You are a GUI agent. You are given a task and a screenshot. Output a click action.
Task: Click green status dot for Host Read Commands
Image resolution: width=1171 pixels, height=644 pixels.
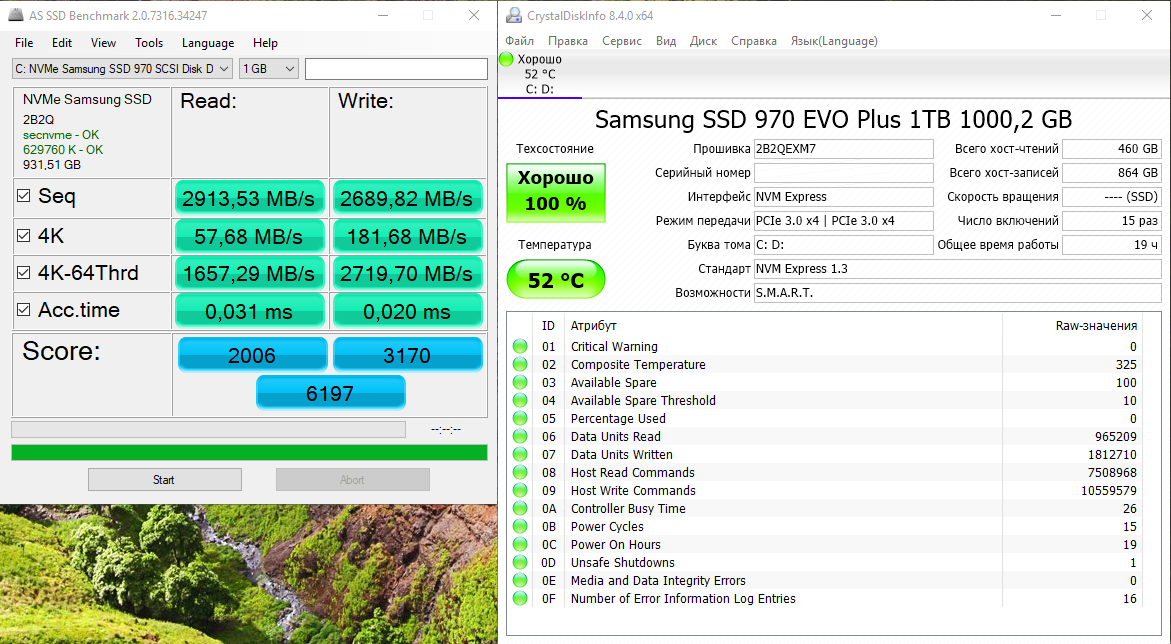[x=520, y=472]
